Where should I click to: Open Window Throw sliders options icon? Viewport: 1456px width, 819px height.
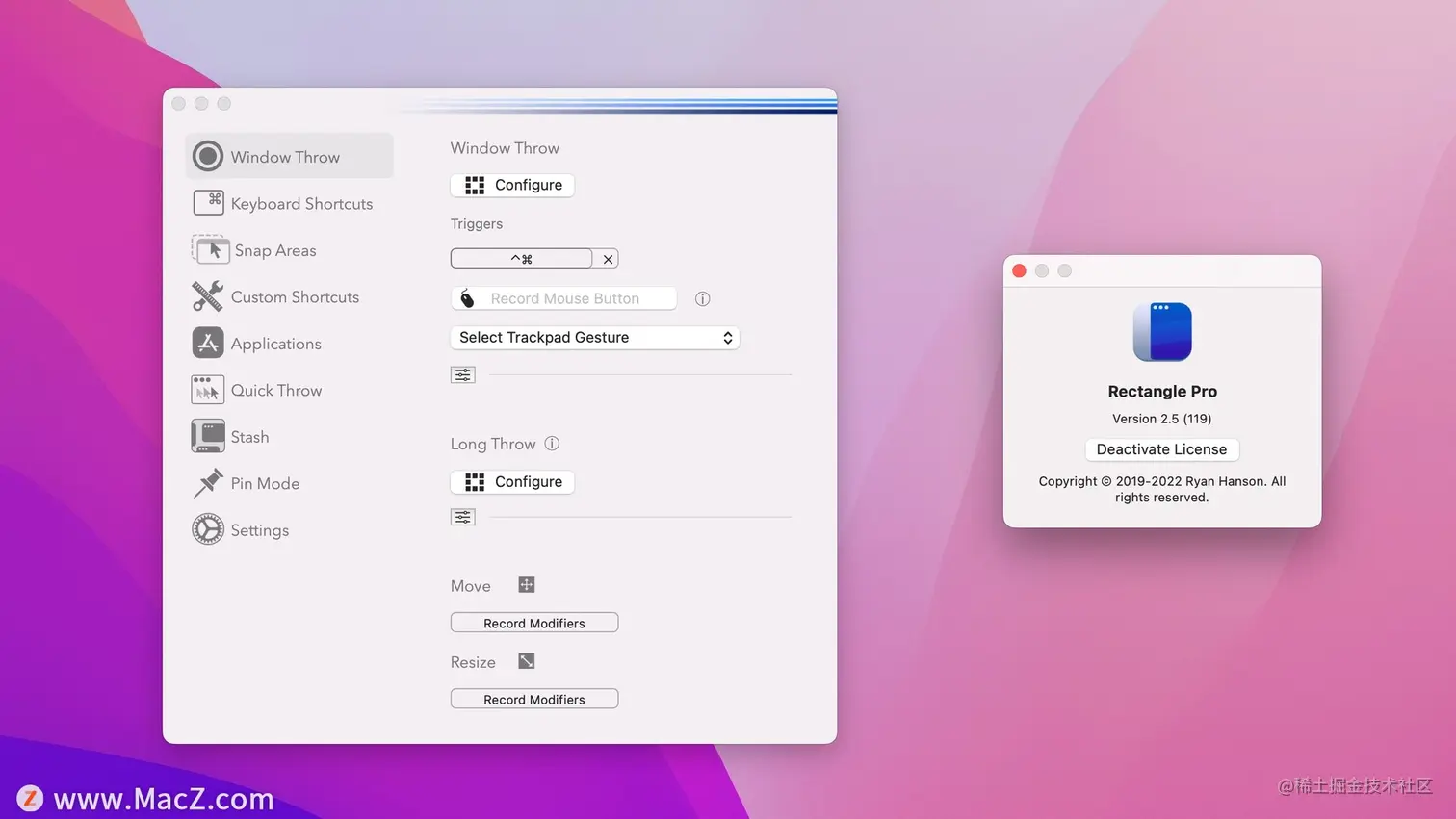pos(463,374)
